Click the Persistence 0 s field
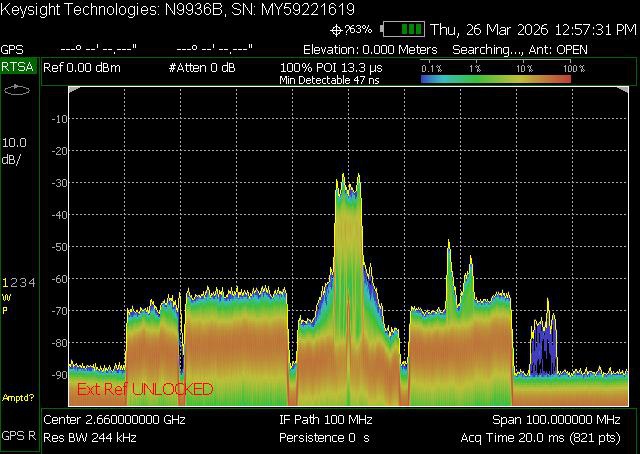640x454 pixels. tap(324, 438)
